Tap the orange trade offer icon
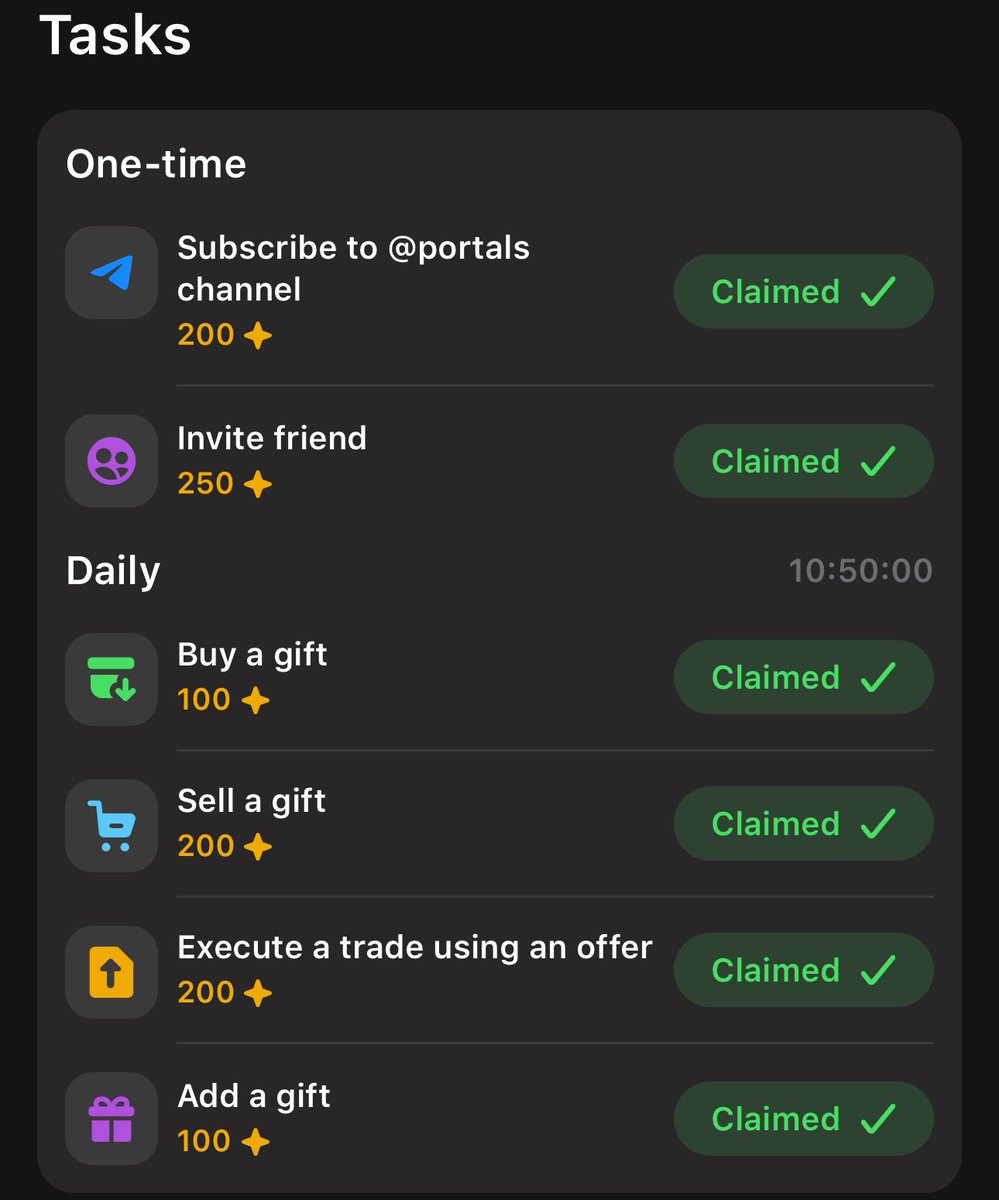This screenshot has width=999, height=1200. click(x=111, y=972)
